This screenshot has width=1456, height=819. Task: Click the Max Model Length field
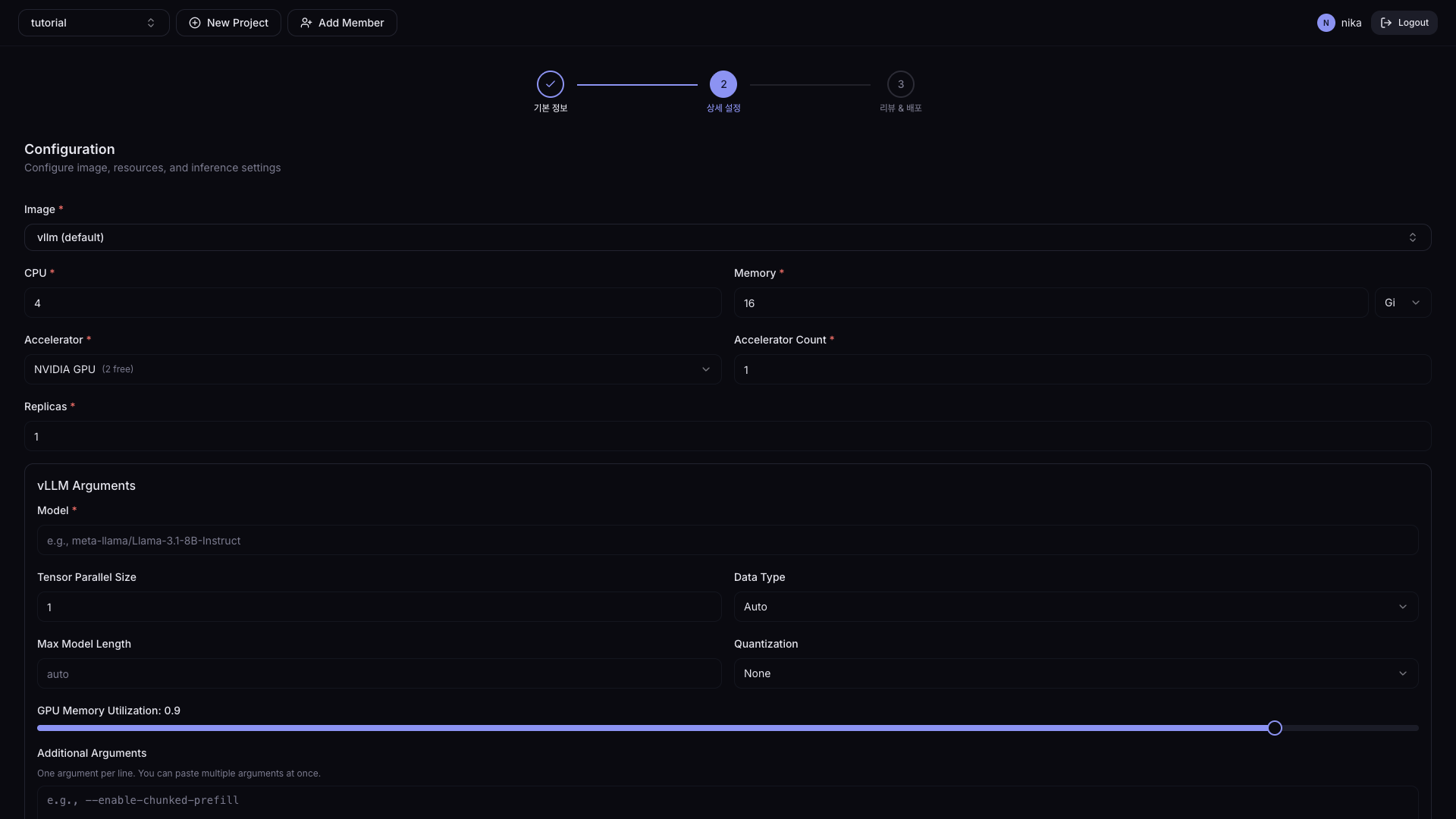click(379, 673)
